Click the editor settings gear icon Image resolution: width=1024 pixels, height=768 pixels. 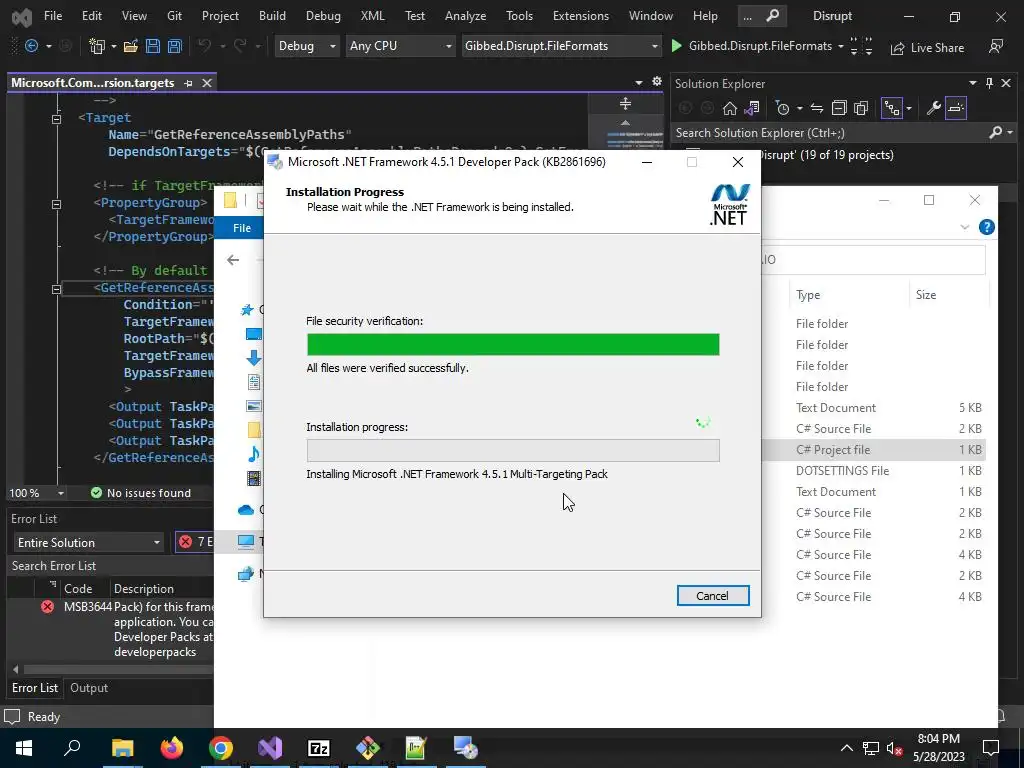coord(657,82)
